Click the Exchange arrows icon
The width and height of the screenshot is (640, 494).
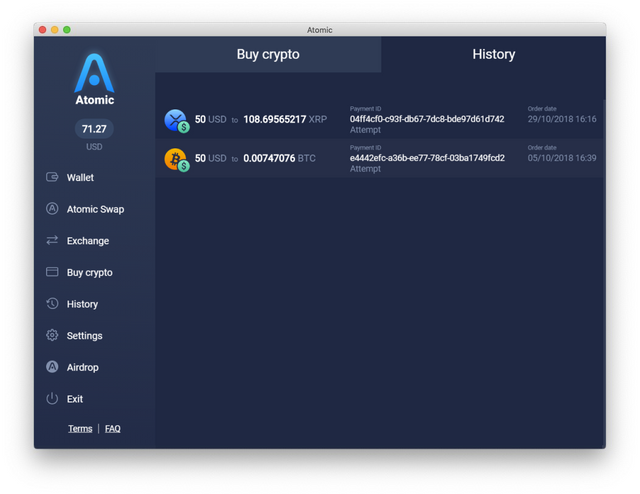click(x=52, y=240)
